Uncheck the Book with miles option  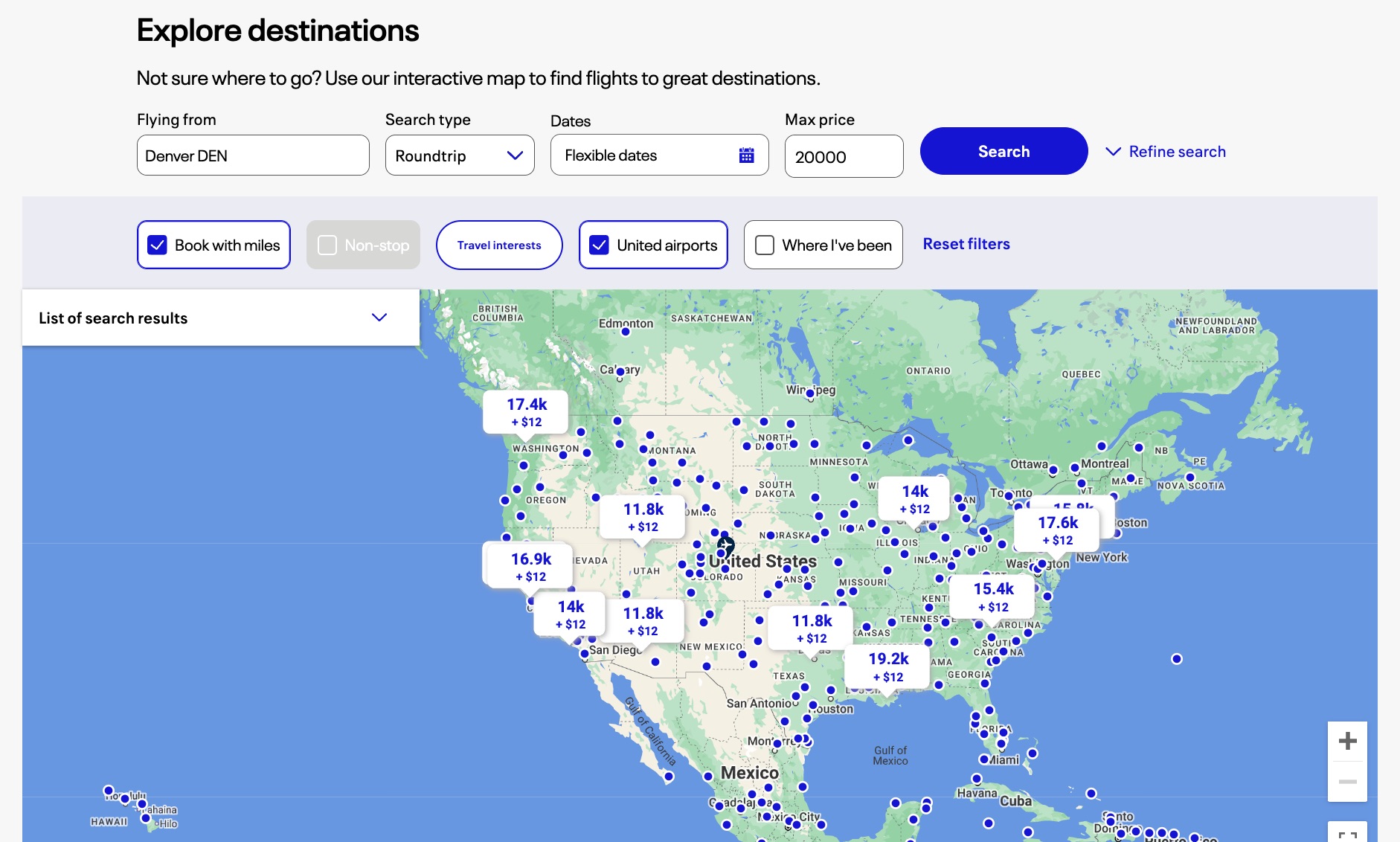tap(157, 245)
